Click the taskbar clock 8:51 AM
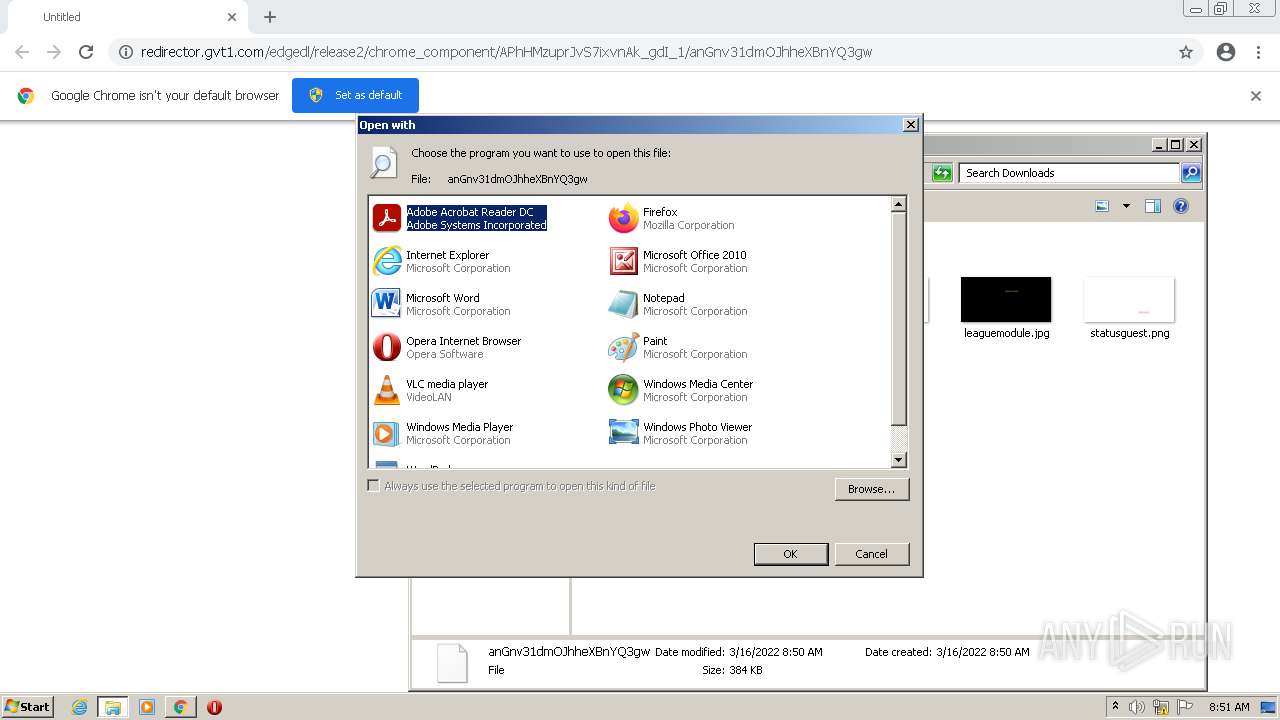This screenshot has height=720, width=1280. click(1229, 707)
